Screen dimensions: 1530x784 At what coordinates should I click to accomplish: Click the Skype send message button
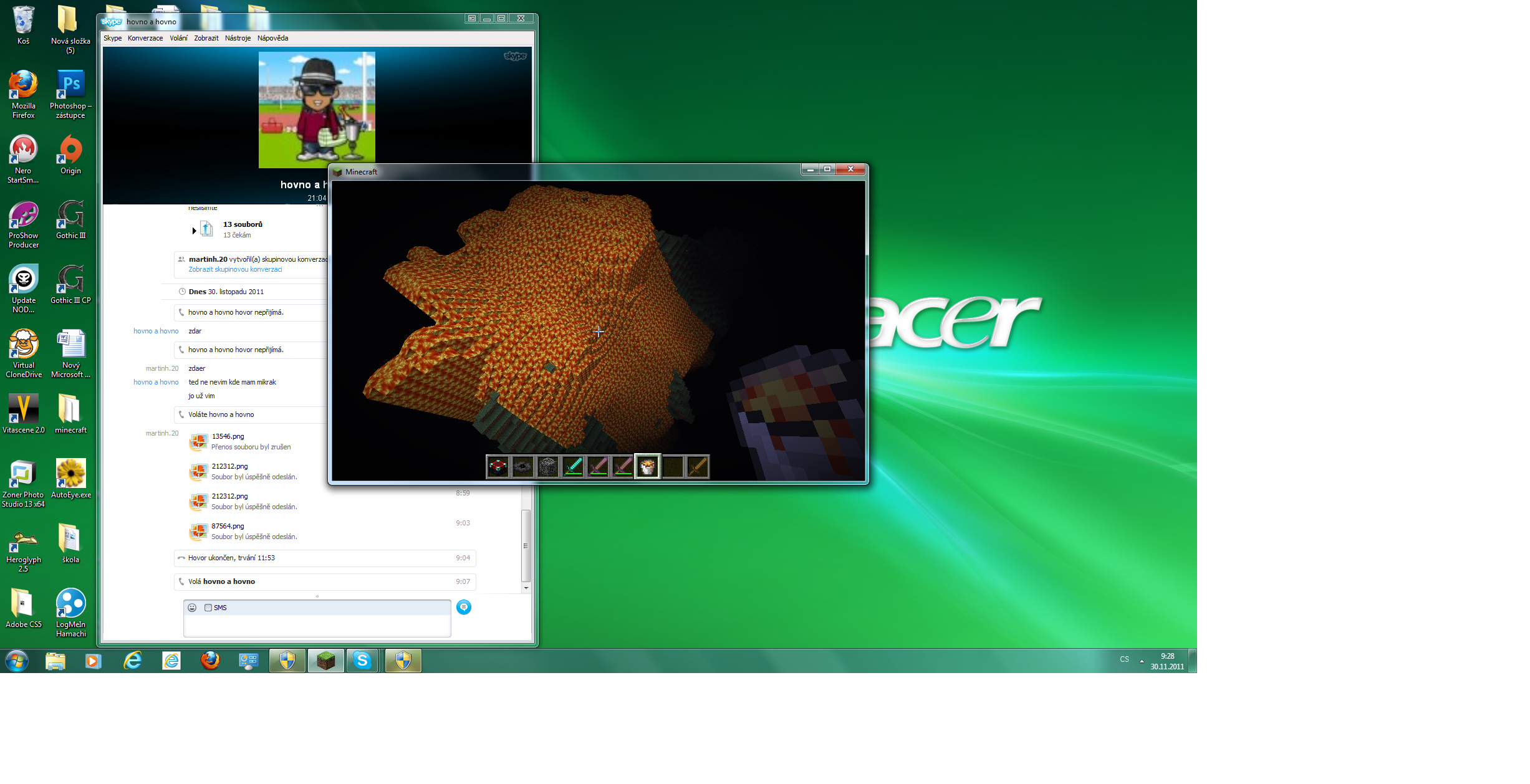click(464, 607)
